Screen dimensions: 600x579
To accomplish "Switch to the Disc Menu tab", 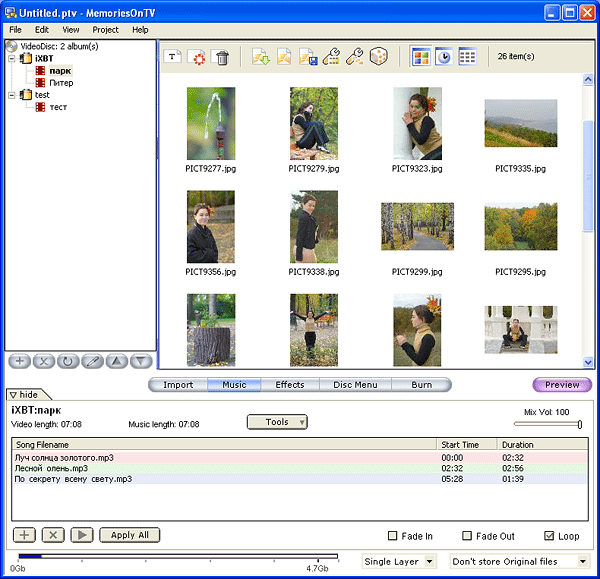I will point(355,385).
